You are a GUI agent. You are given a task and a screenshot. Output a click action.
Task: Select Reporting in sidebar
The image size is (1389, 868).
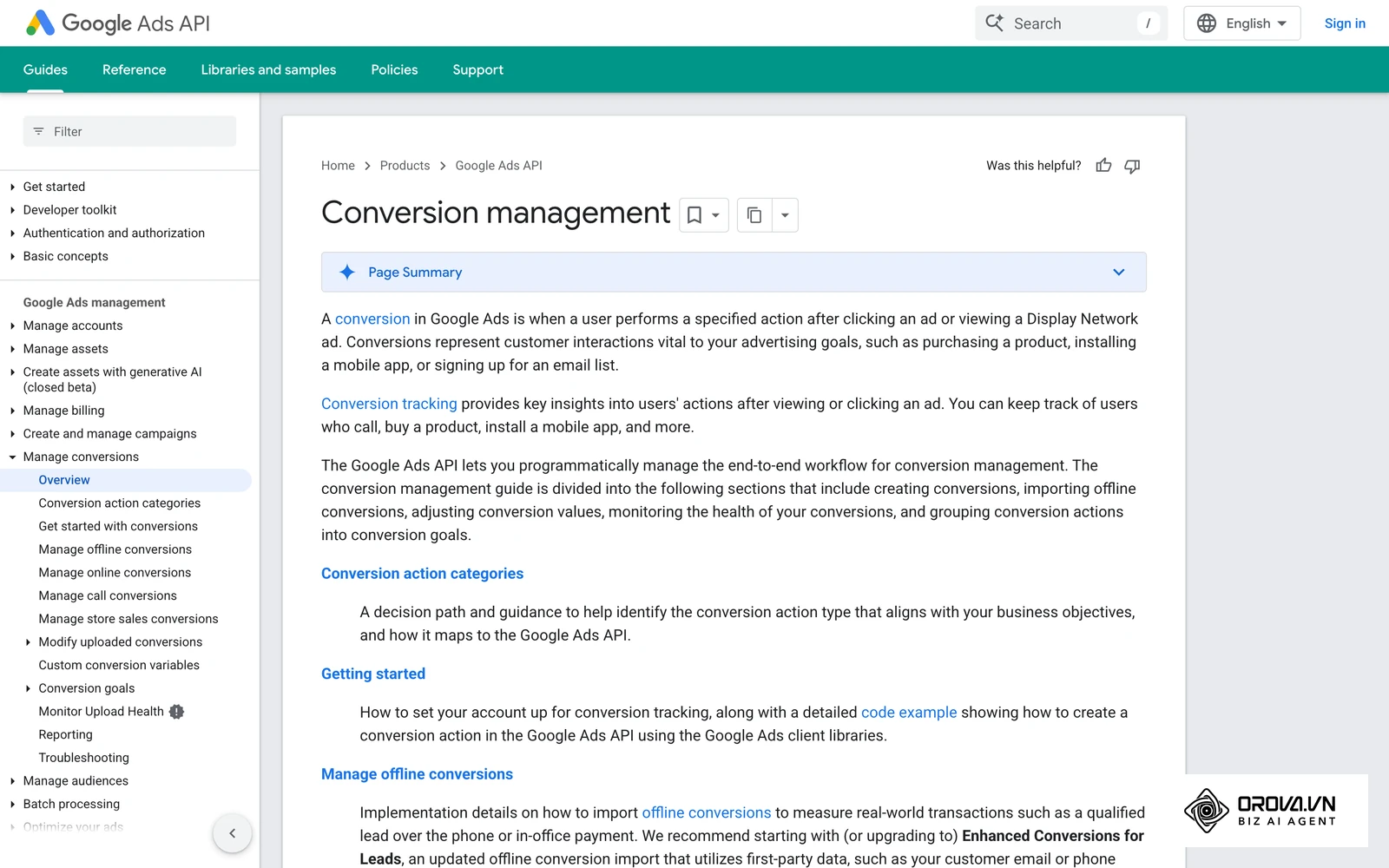(x=65, y=734)
